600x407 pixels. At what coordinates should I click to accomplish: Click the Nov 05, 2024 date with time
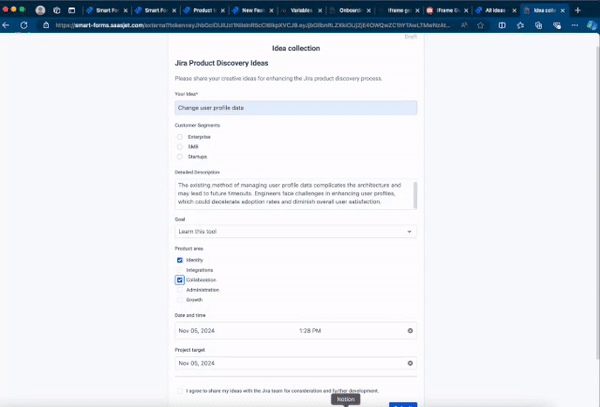pos(197,330)
